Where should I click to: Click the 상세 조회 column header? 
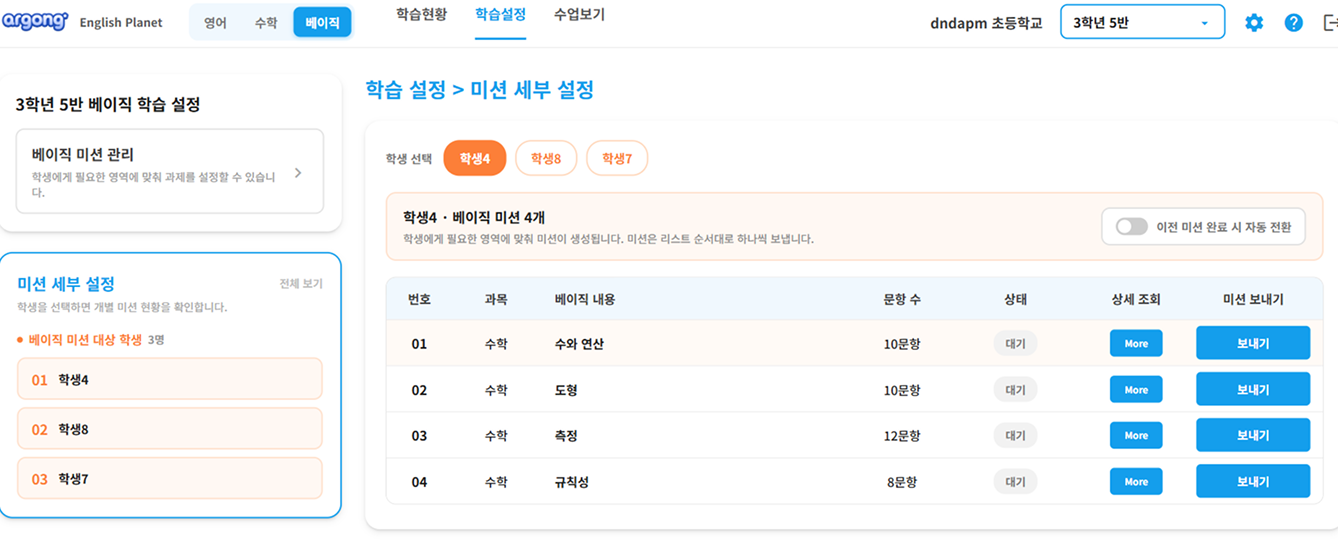pos(1136,299)
